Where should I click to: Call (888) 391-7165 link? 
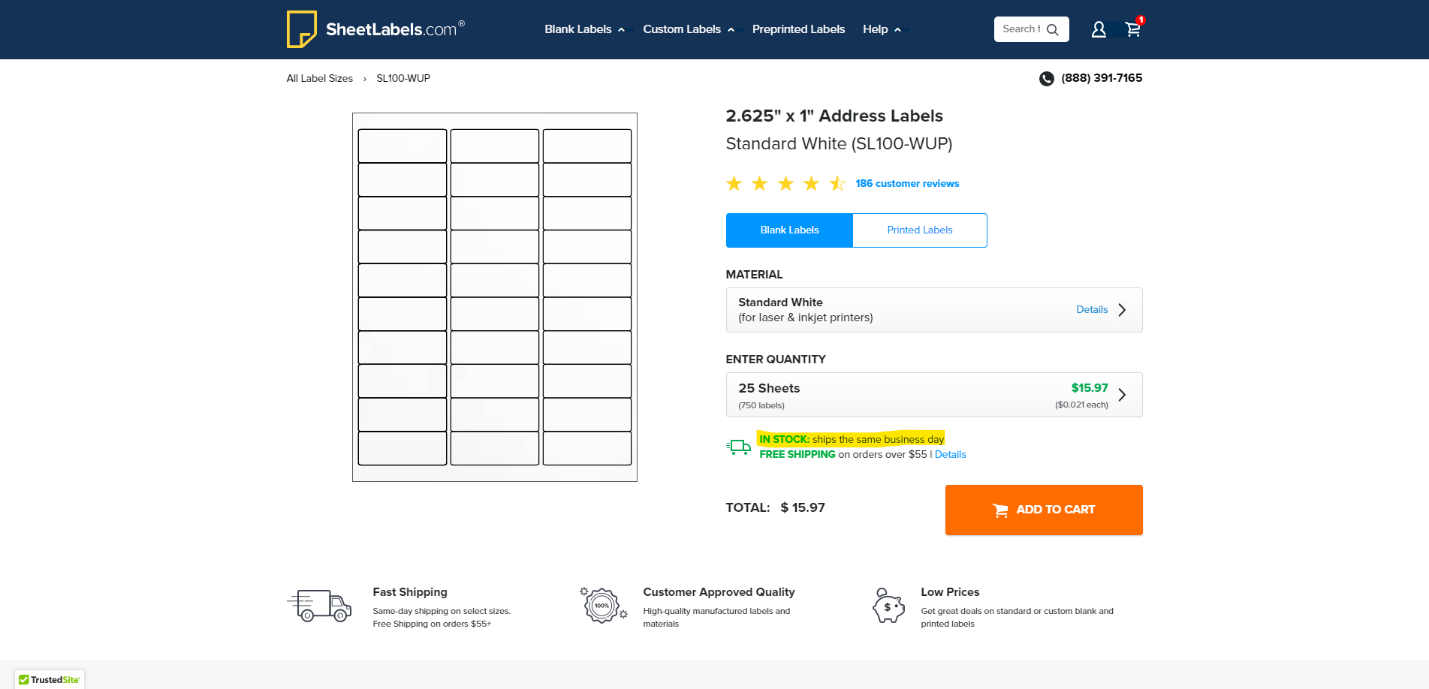tap(1102, 78)
